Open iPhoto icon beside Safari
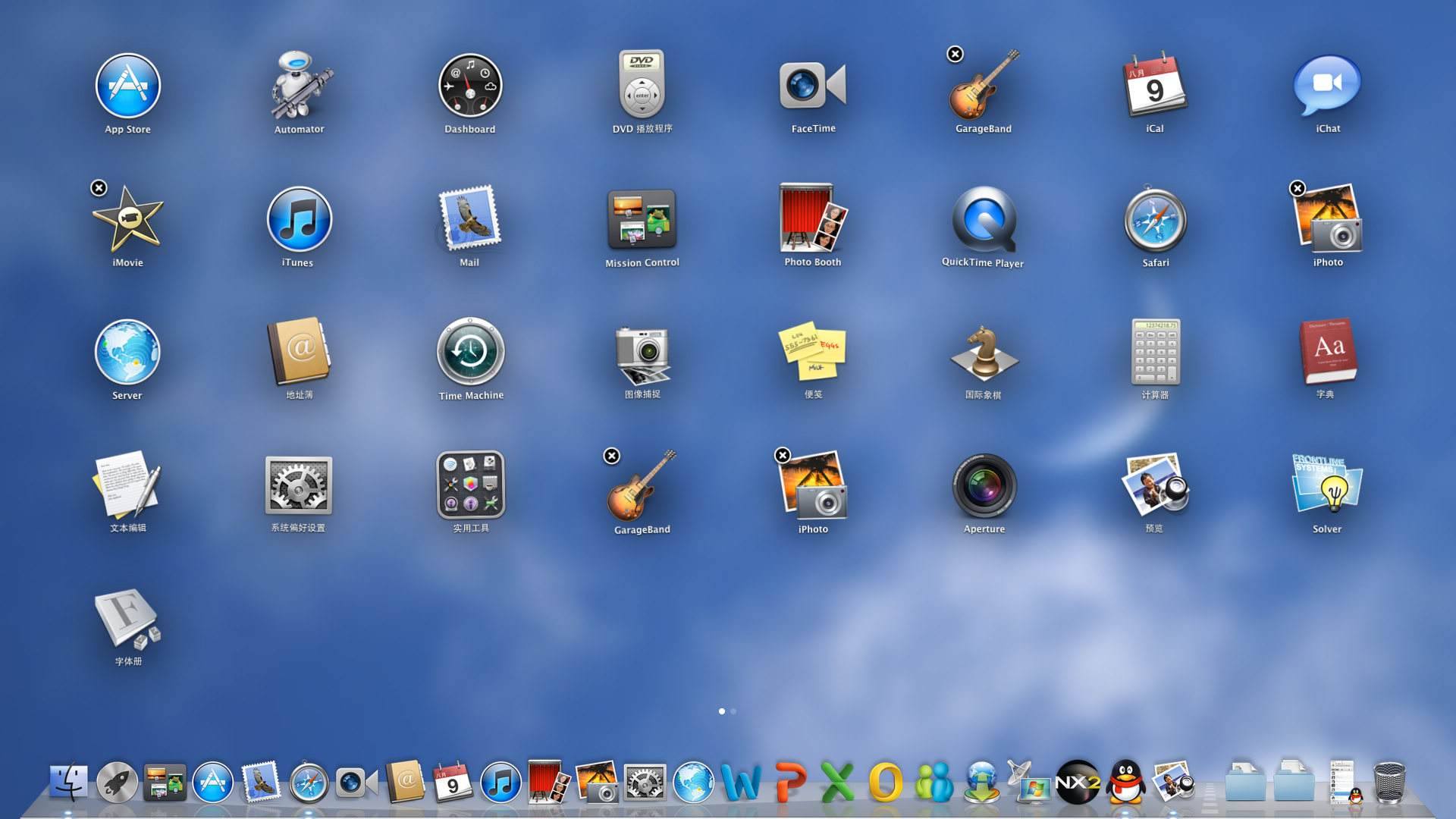 (1327, 218)
